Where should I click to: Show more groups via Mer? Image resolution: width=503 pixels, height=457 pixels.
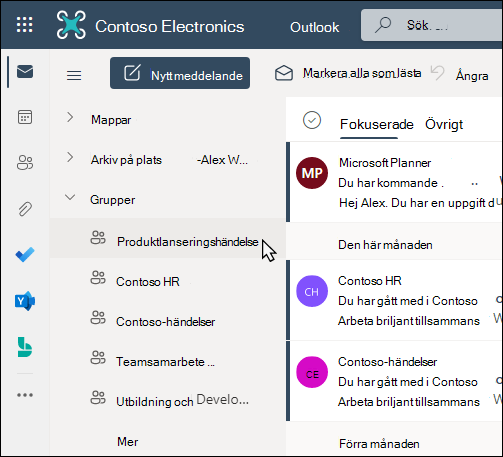click(128, 442)
